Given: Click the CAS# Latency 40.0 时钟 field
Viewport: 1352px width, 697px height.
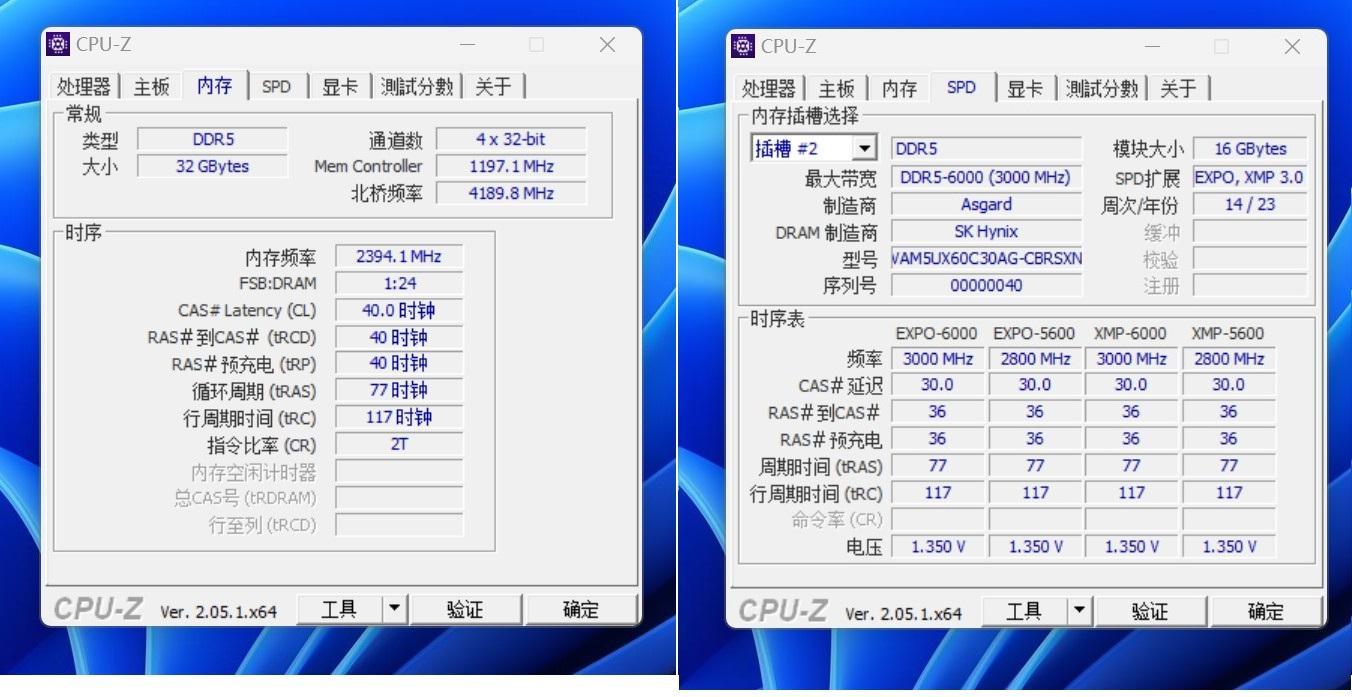Looking at the screenshot, I should coord(399,311).
